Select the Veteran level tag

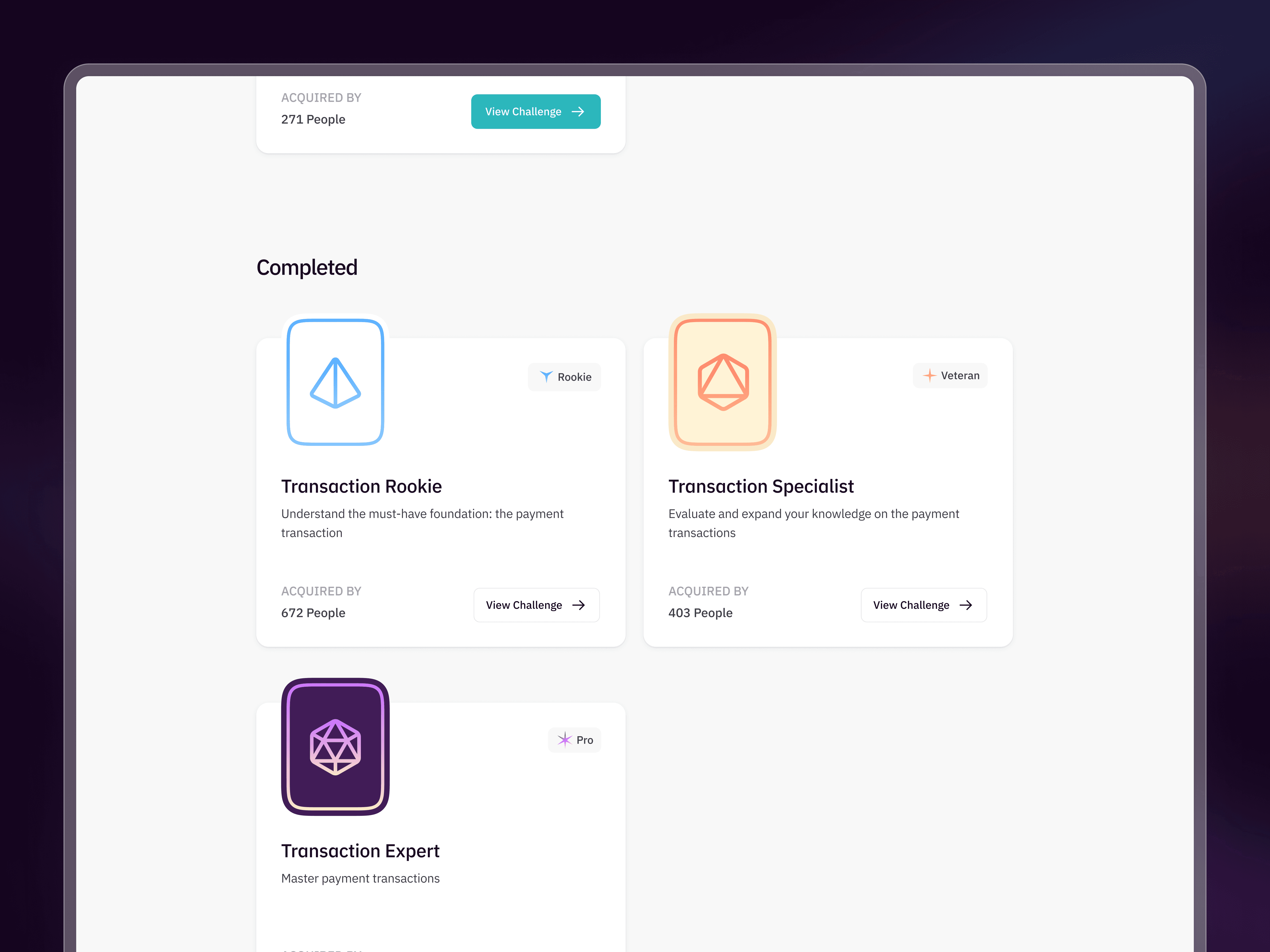950,375
